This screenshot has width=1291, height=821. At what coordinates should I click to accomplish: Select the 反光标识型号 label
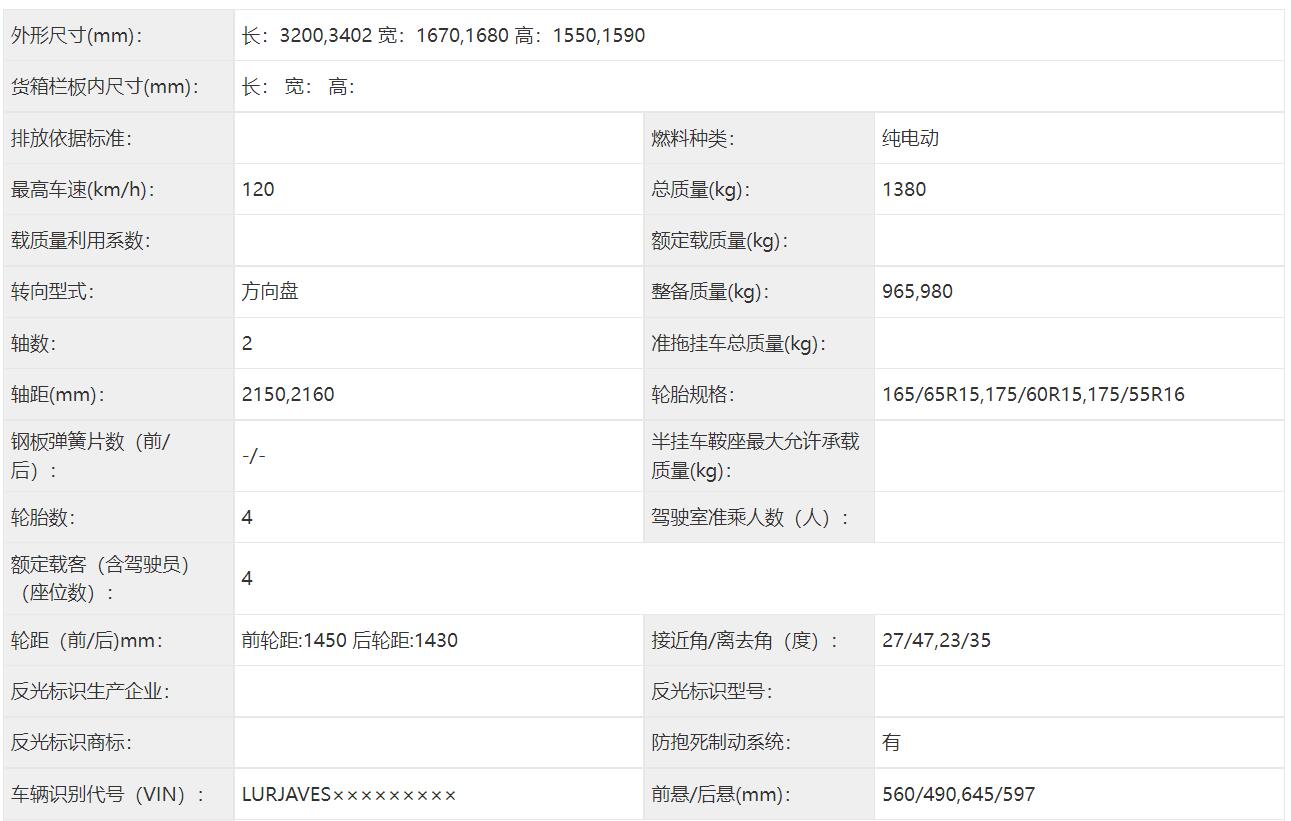(711, 692)
